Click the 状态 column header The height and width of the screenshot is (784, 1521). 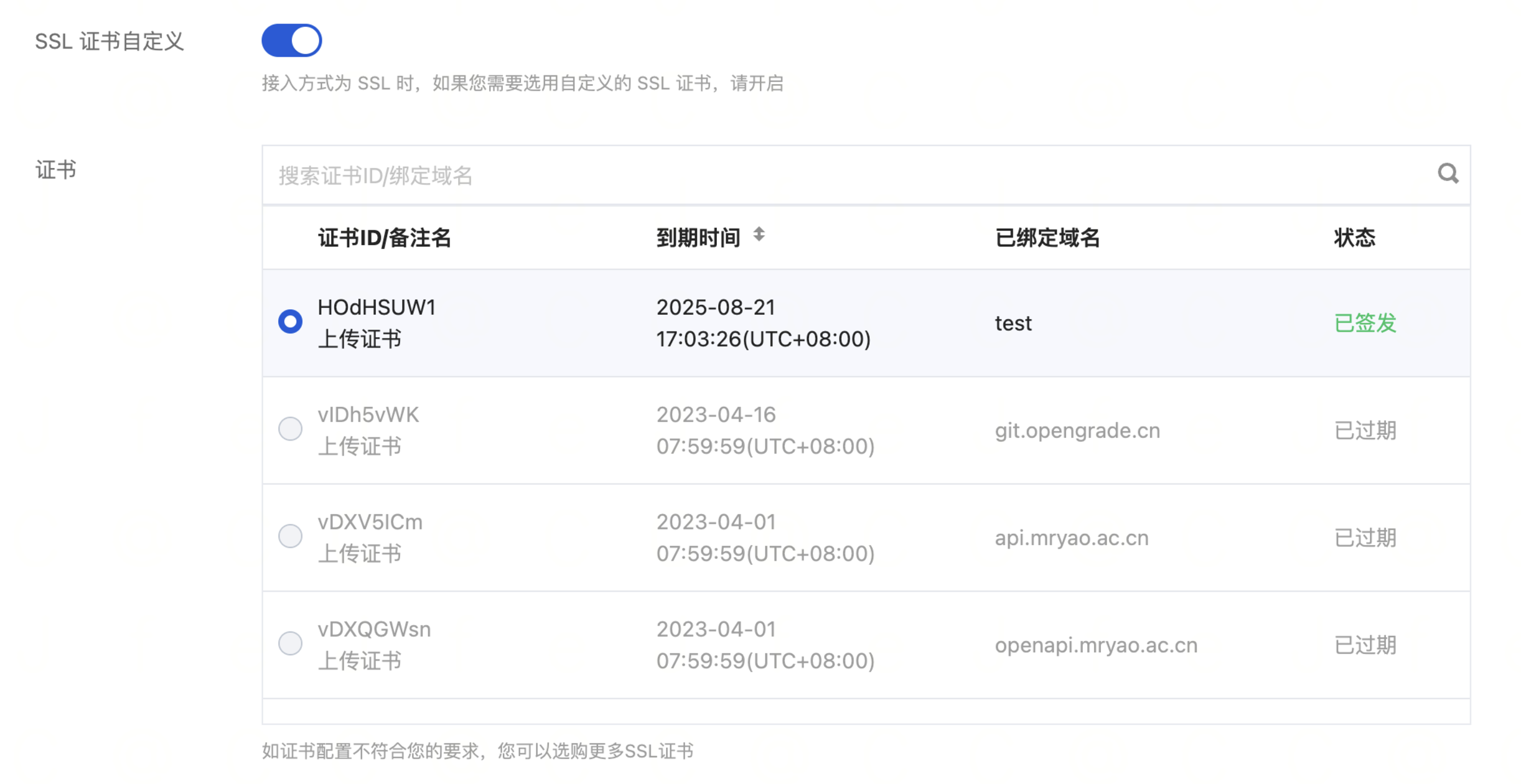coord(1354,238)
